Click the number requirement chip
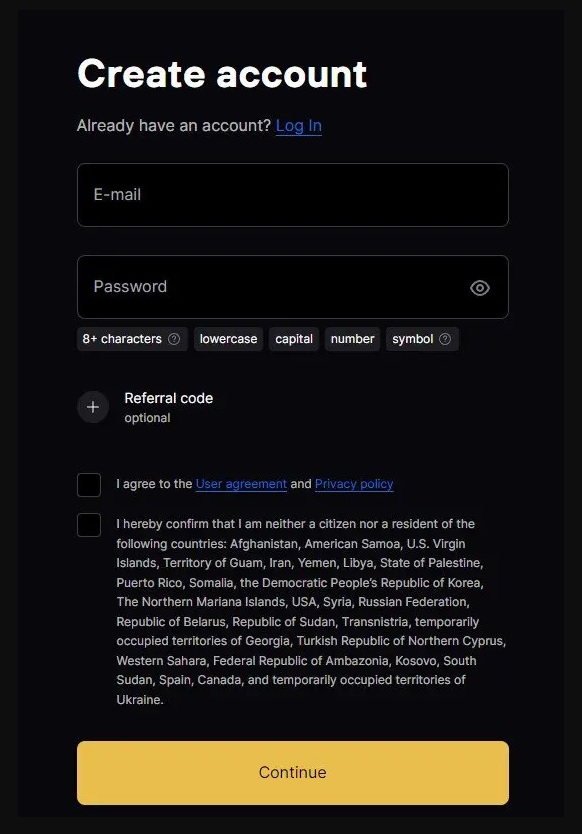The height and width of the screenshot is (834, 582). pyautogui.click(x=352, y=339)
